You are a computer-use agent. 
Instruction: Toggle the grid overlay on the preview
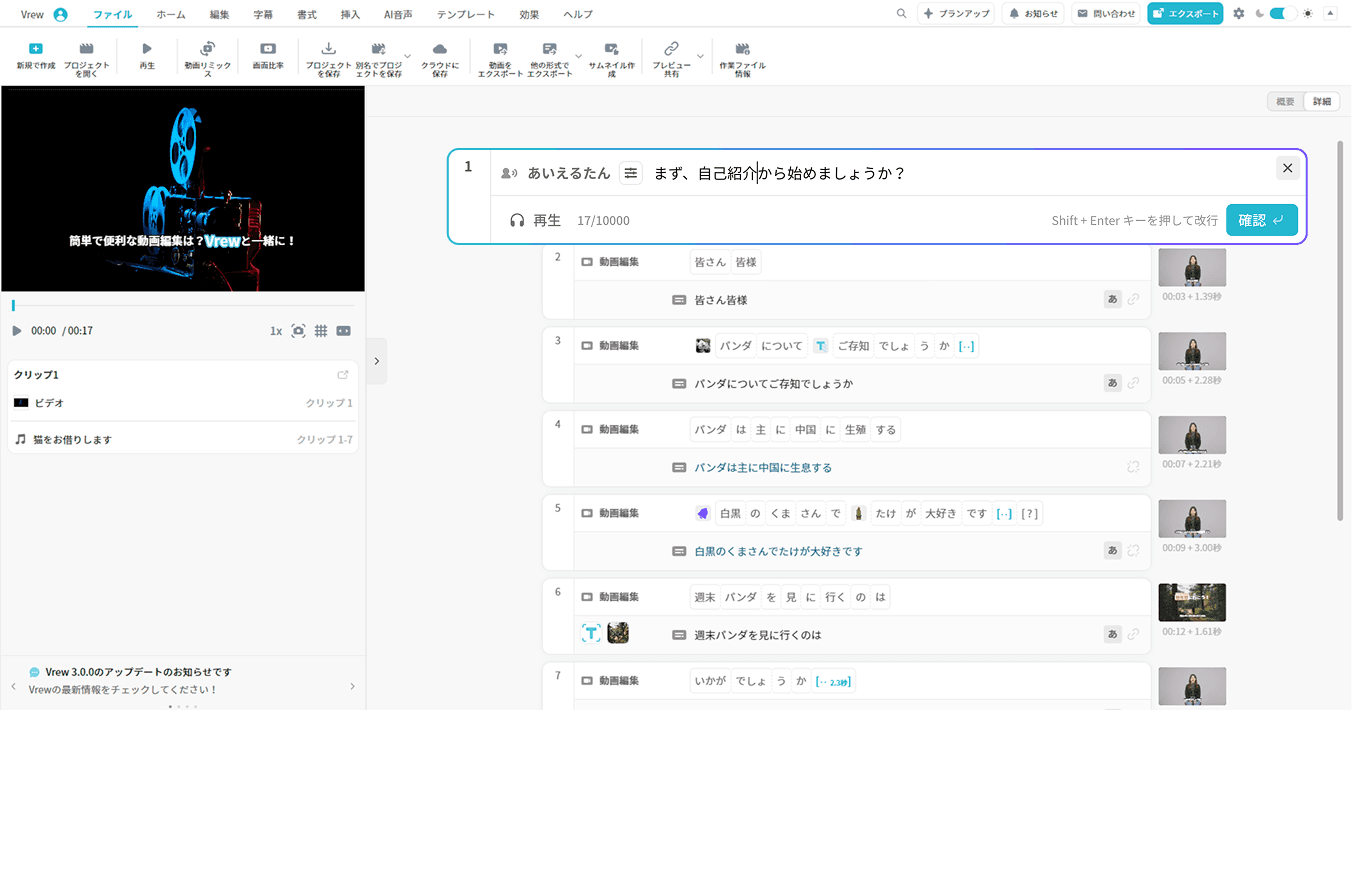(x=321, y=331)
